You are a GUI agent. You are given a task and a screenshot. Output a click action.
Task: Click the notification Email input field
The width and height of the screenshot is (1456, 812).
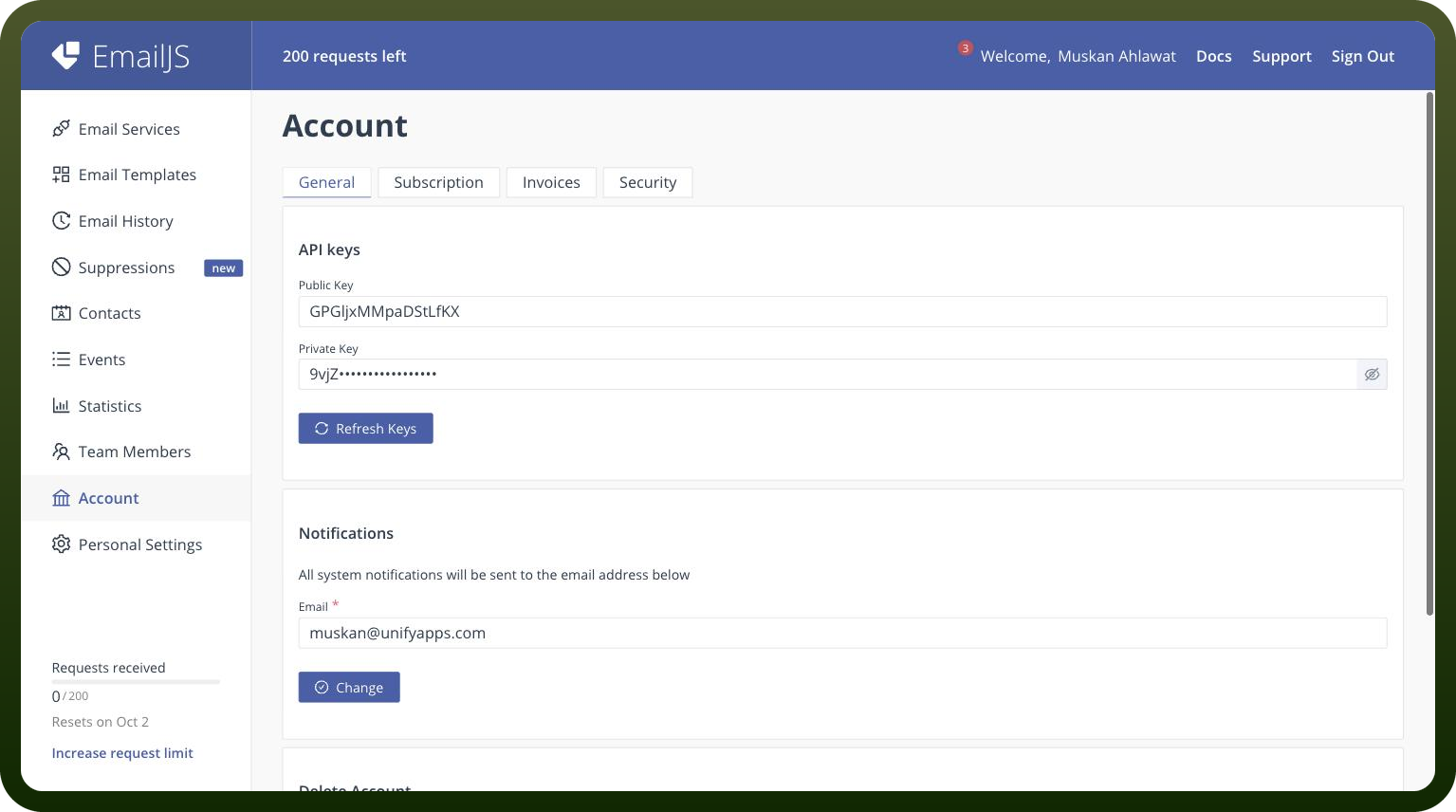tap(842, 634)
